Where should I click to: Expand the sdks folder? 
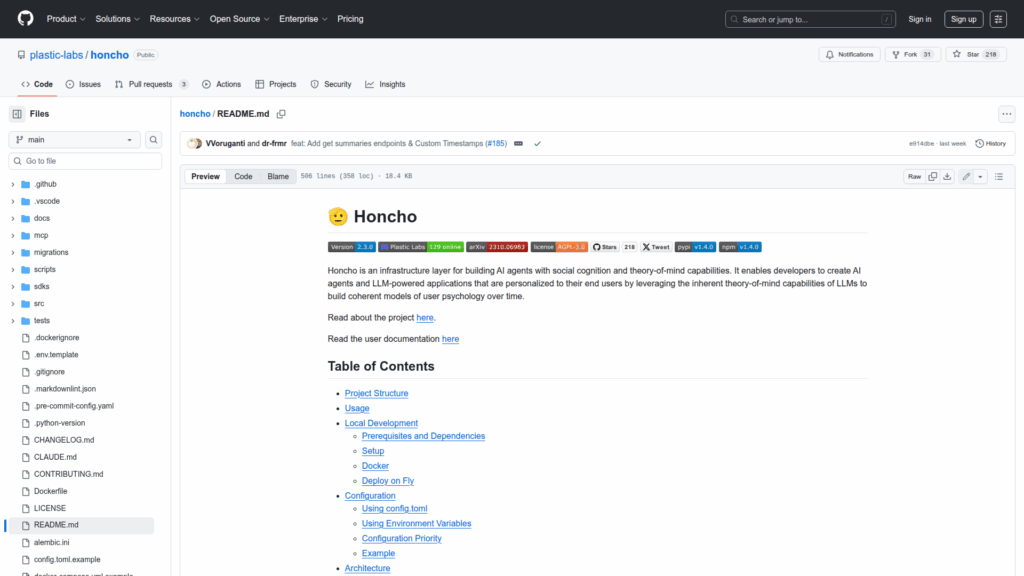coord(12,287)
